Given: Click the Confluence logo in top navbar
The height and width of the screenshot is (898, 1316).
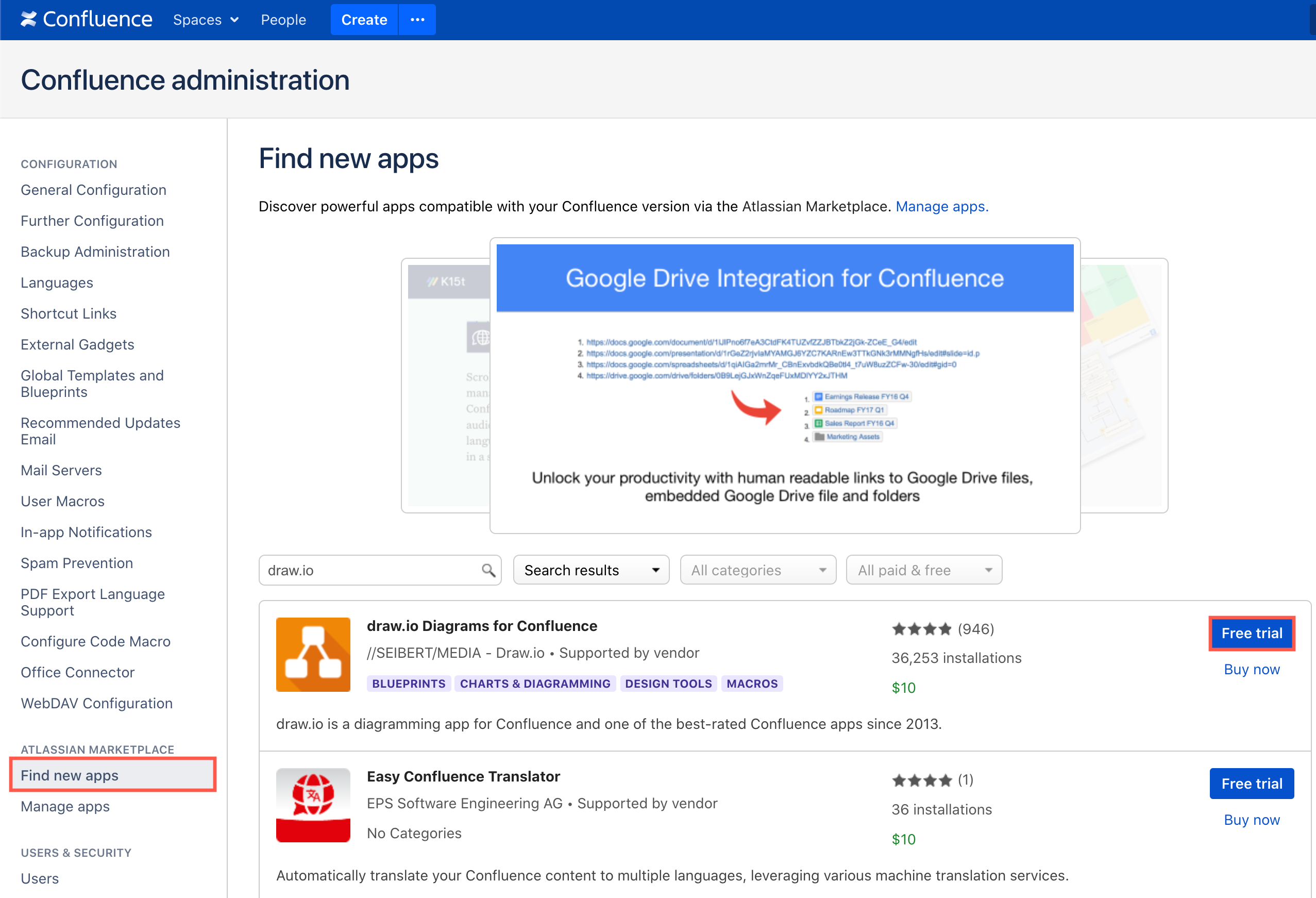Looking at the screenshot, I should tap(85, 18).
